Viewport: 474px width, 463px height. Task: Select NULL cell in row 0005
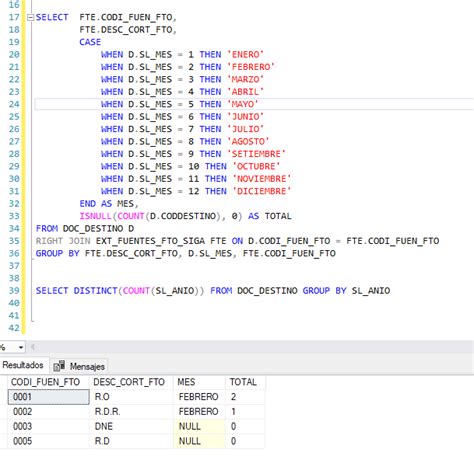pyautogui.click(x=199, y=441)
